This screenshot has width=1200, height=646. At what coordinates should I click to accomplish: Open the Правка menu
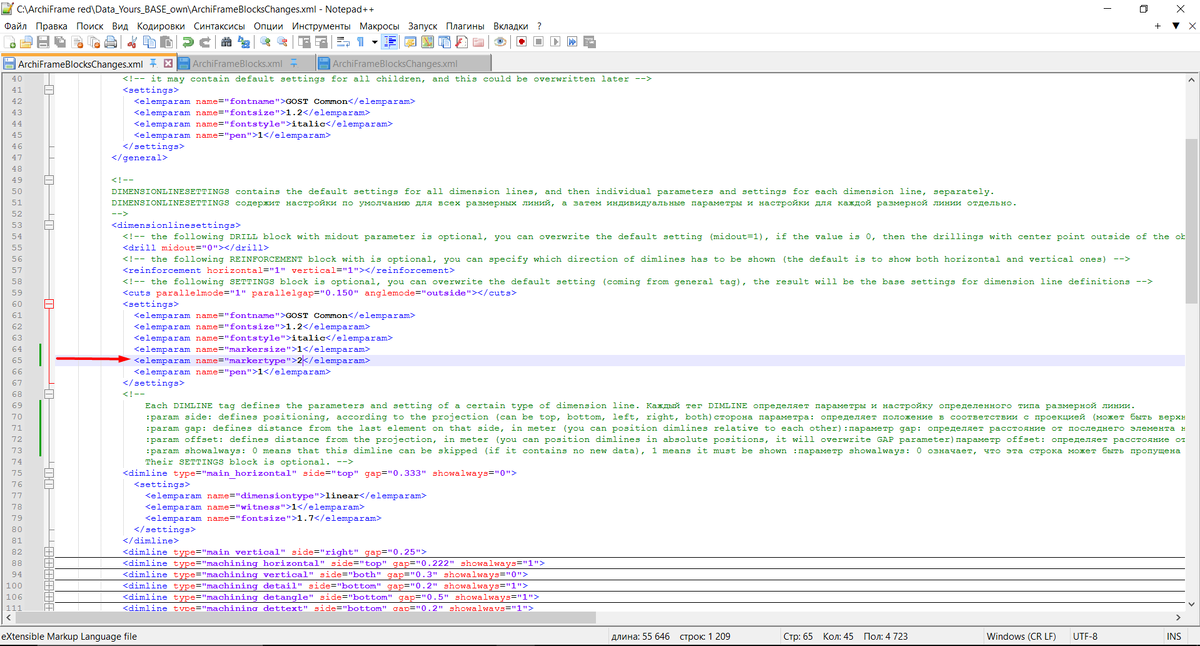51,25
